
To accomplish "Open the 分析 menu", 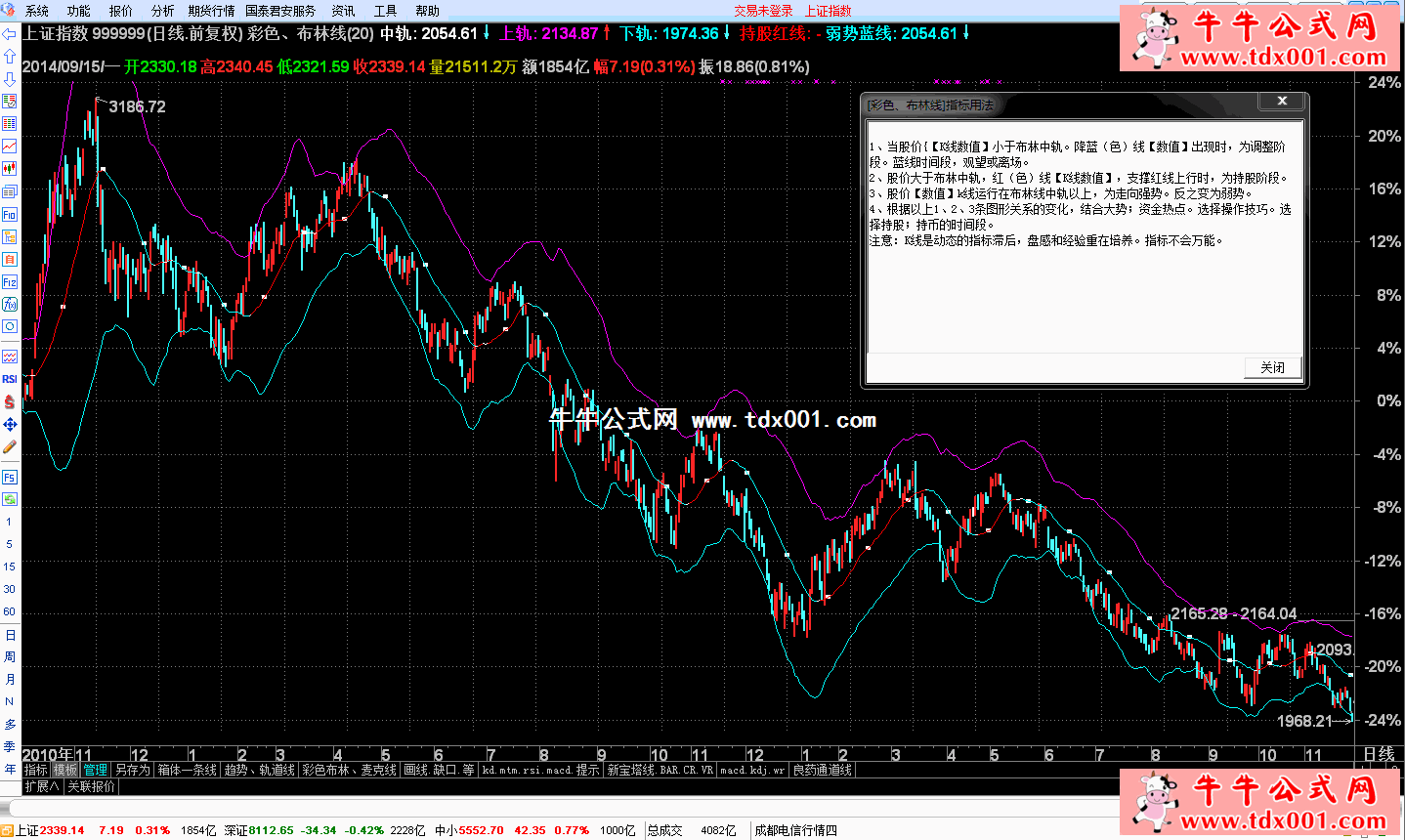I will click(162, 11).
